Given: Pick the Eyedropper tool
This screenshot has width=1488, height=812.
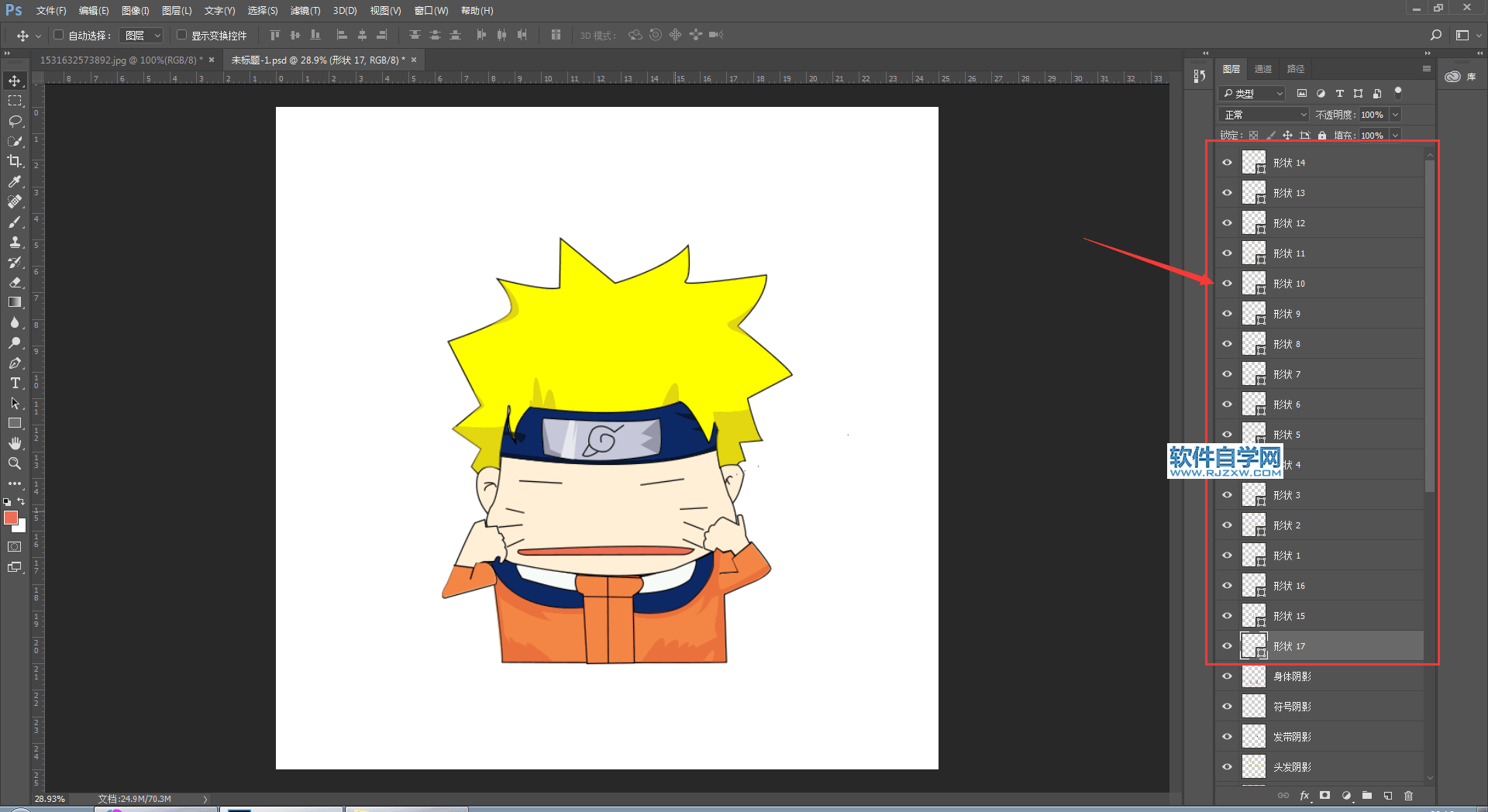Looking at the screenshot, I should click(15, 181).
